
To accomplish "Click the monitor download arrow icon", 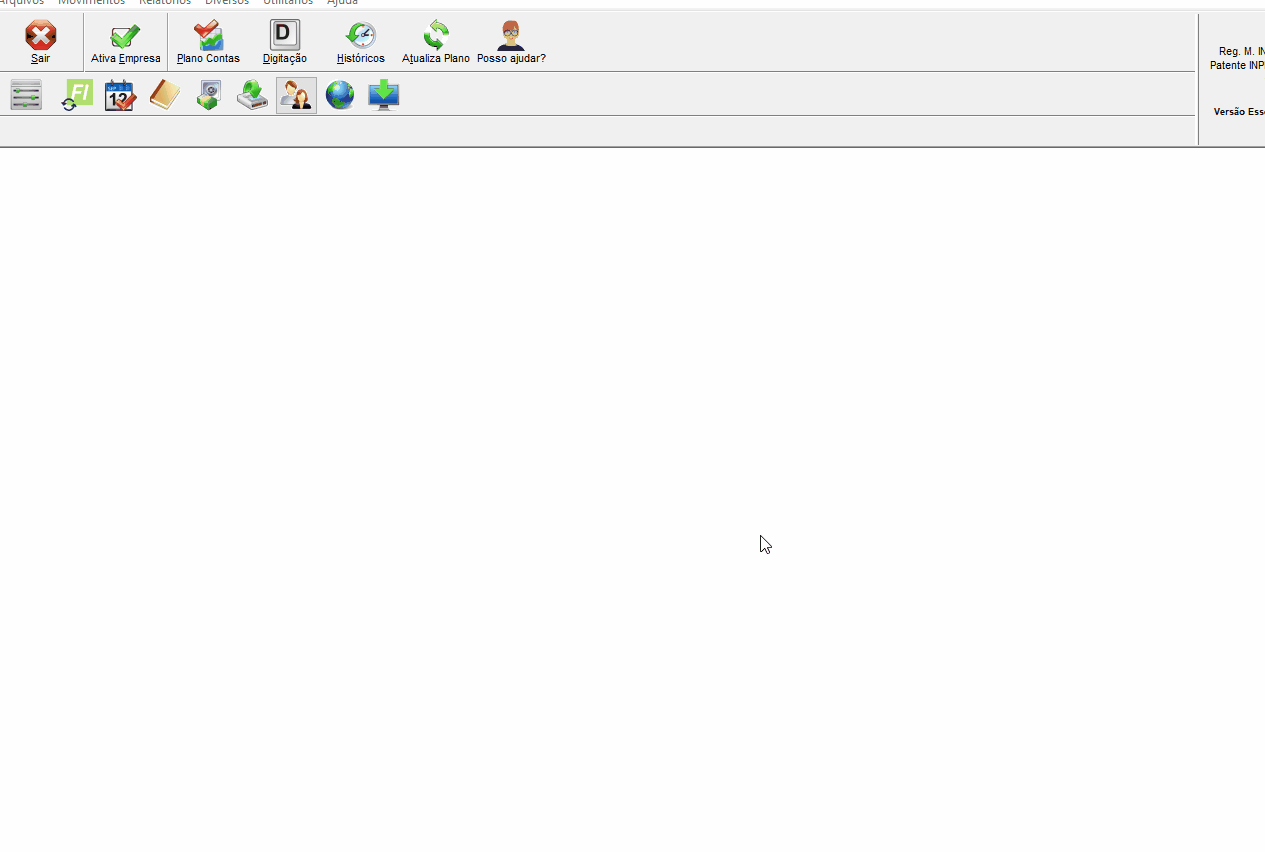I will 384,95.
